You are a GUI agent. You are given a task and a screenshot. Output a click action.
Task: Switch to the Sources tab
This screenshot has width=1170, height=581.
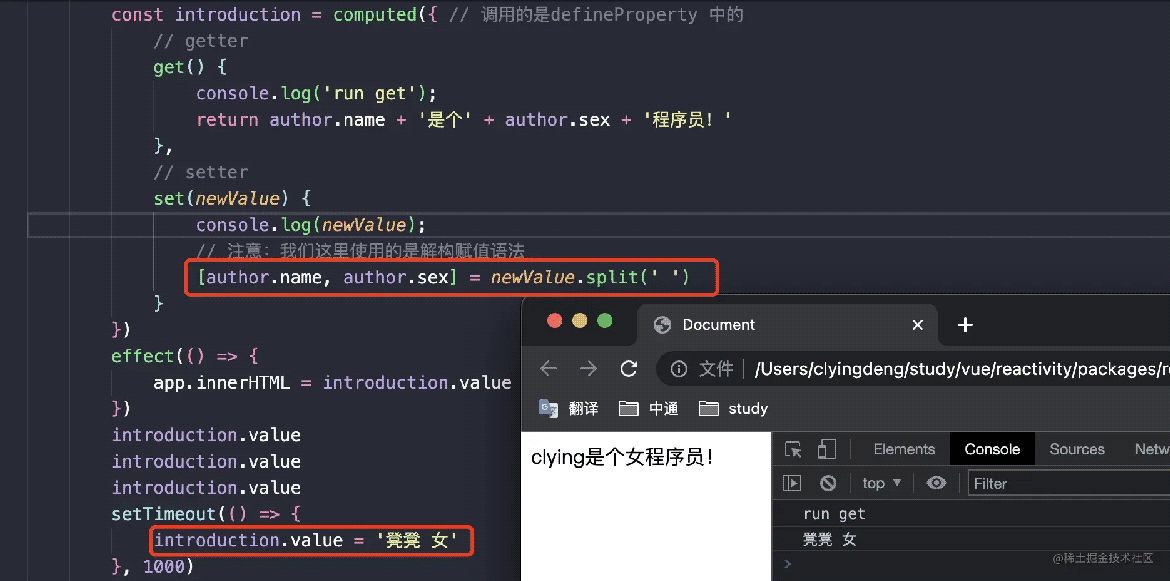(1077, 449)
